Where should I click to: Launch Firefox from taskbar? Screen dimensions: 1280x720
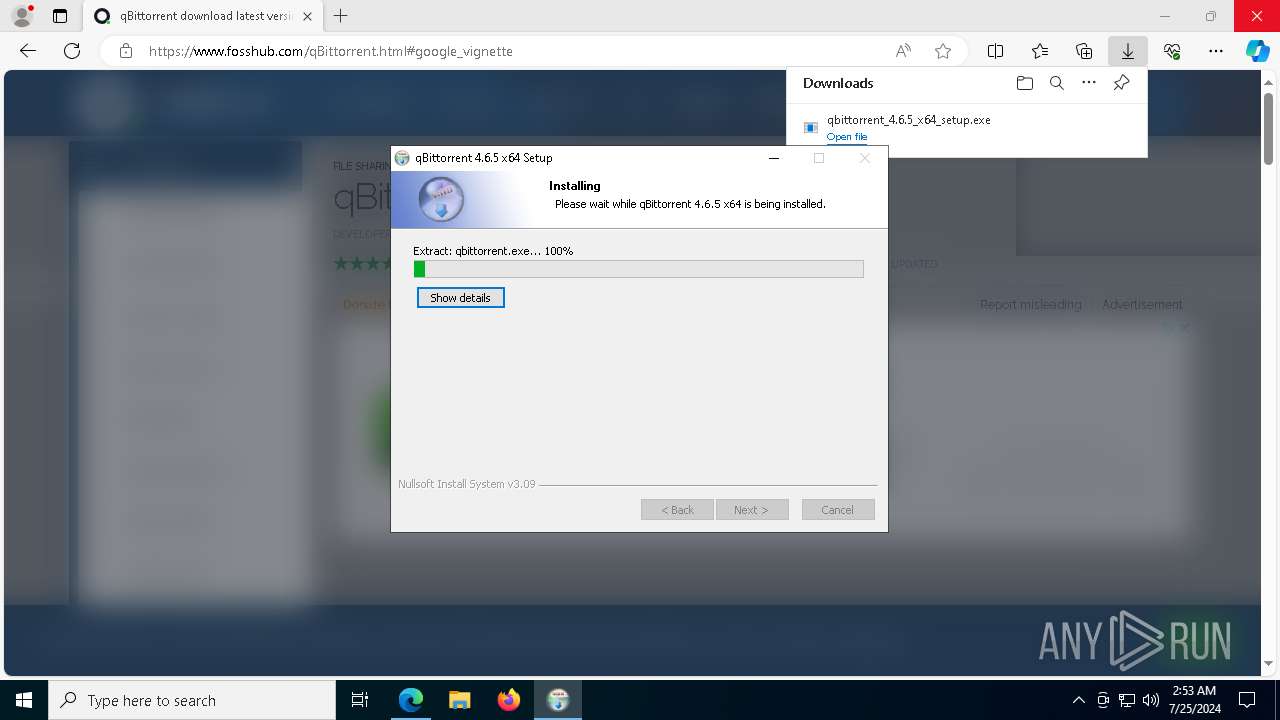click(x=508, y=700)
